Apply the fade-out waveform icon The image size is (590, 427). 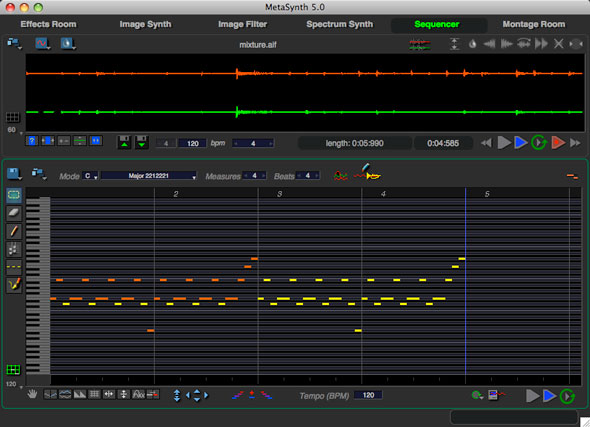(x=506, y=44)
